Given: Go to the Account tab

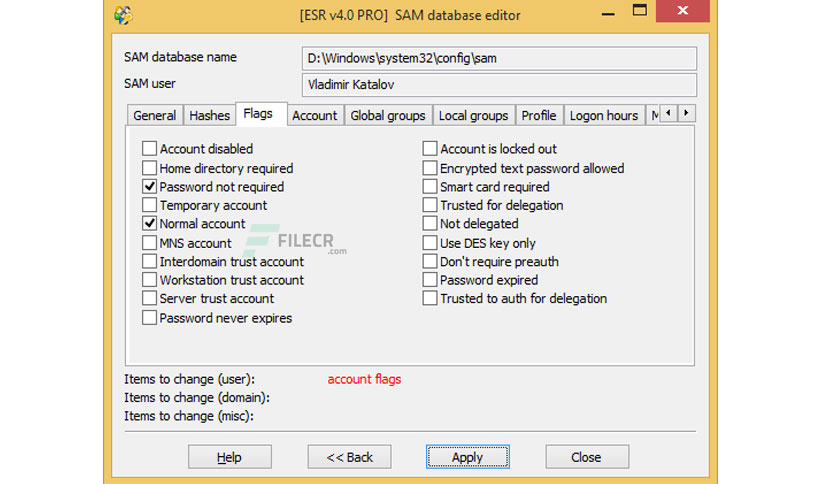Looking at the screenshot, I should (x=315, y=115).
